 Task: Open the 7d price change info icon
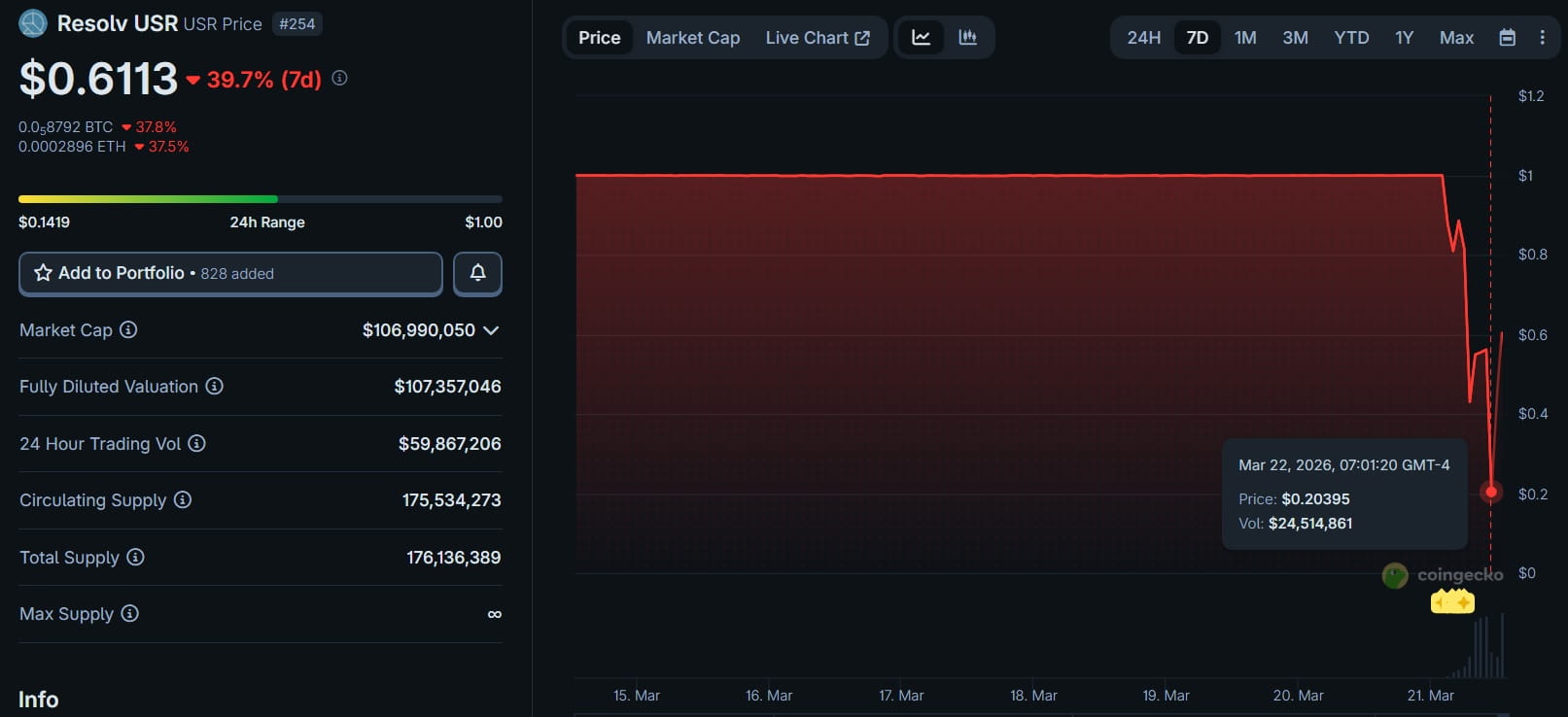[339, 78]
